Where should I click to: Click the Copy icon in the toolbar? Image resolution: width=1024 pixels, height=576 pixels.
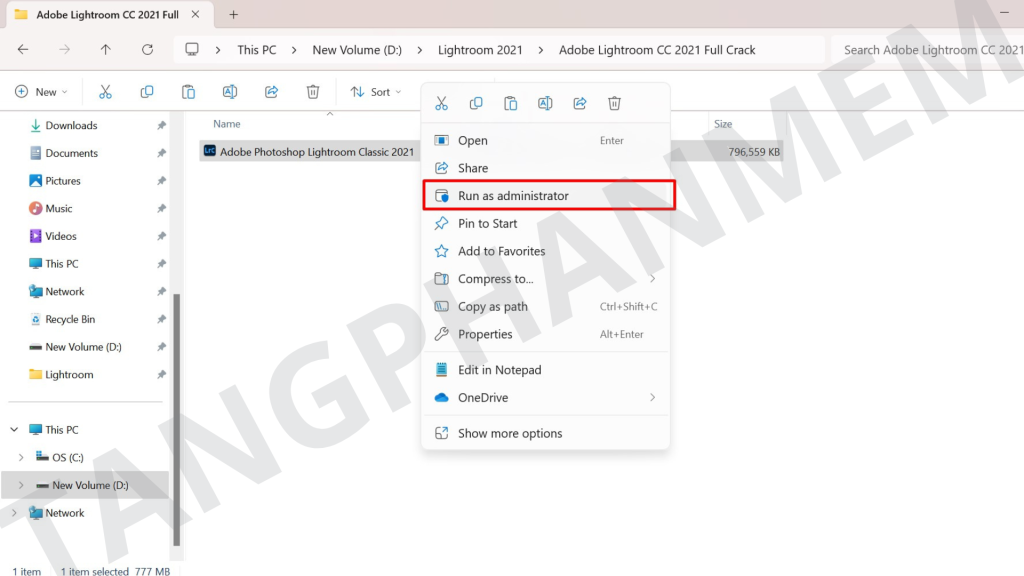coord(147,92)
